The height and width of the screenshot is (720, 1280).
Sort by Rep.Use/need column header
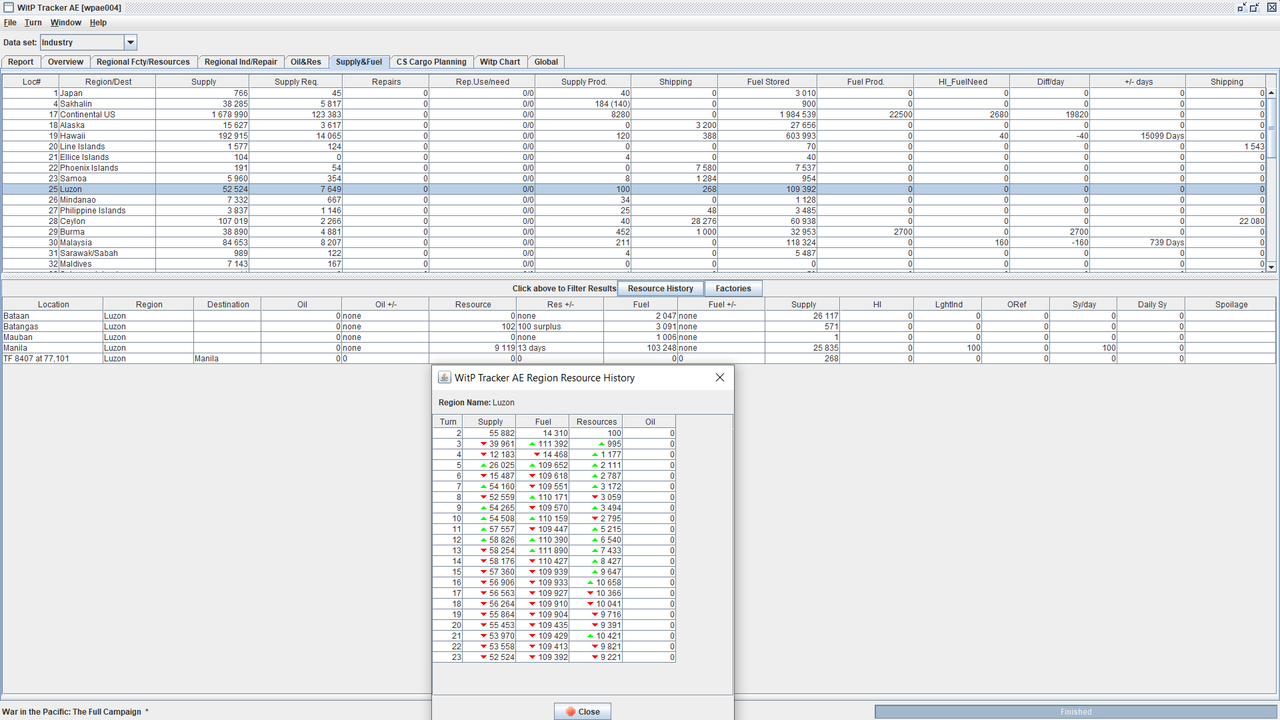click(x=483, y=82)
